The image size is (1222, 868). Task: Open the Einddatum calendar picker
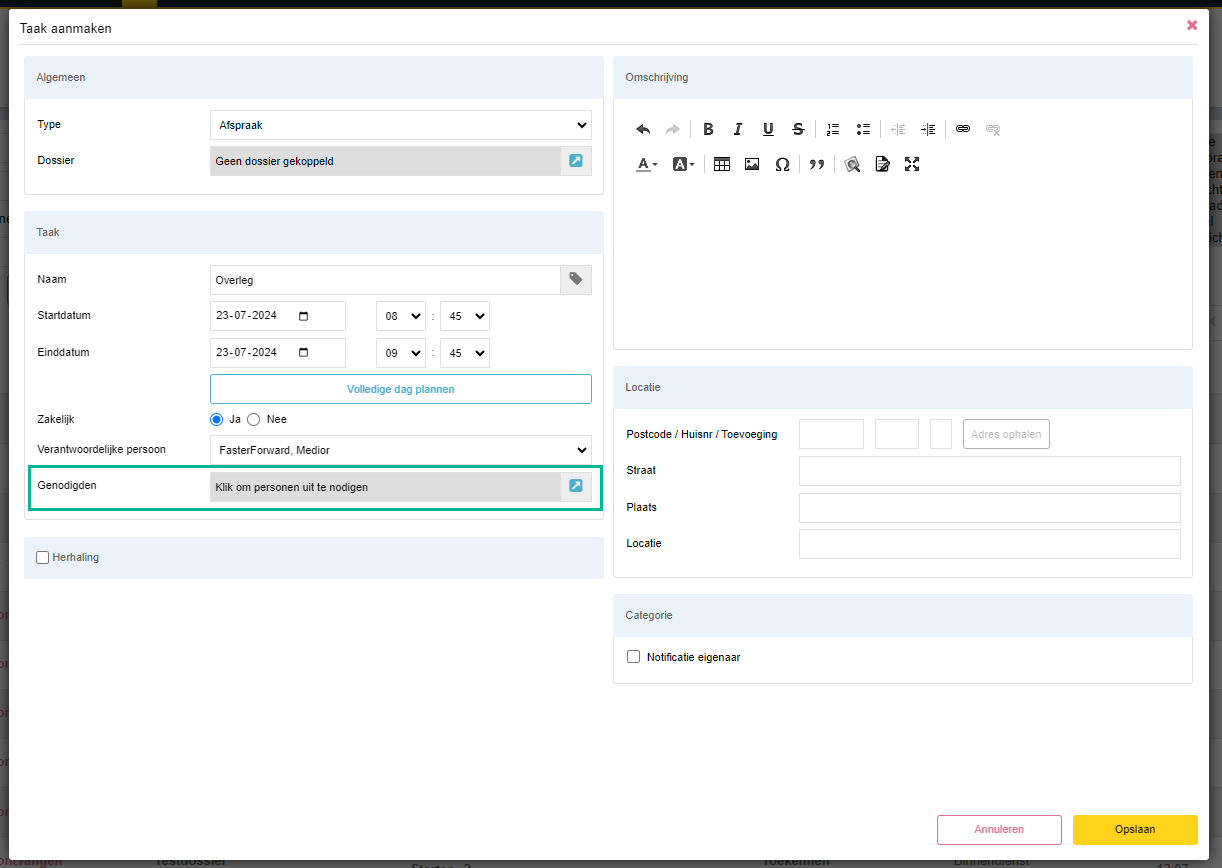(304, 353)
